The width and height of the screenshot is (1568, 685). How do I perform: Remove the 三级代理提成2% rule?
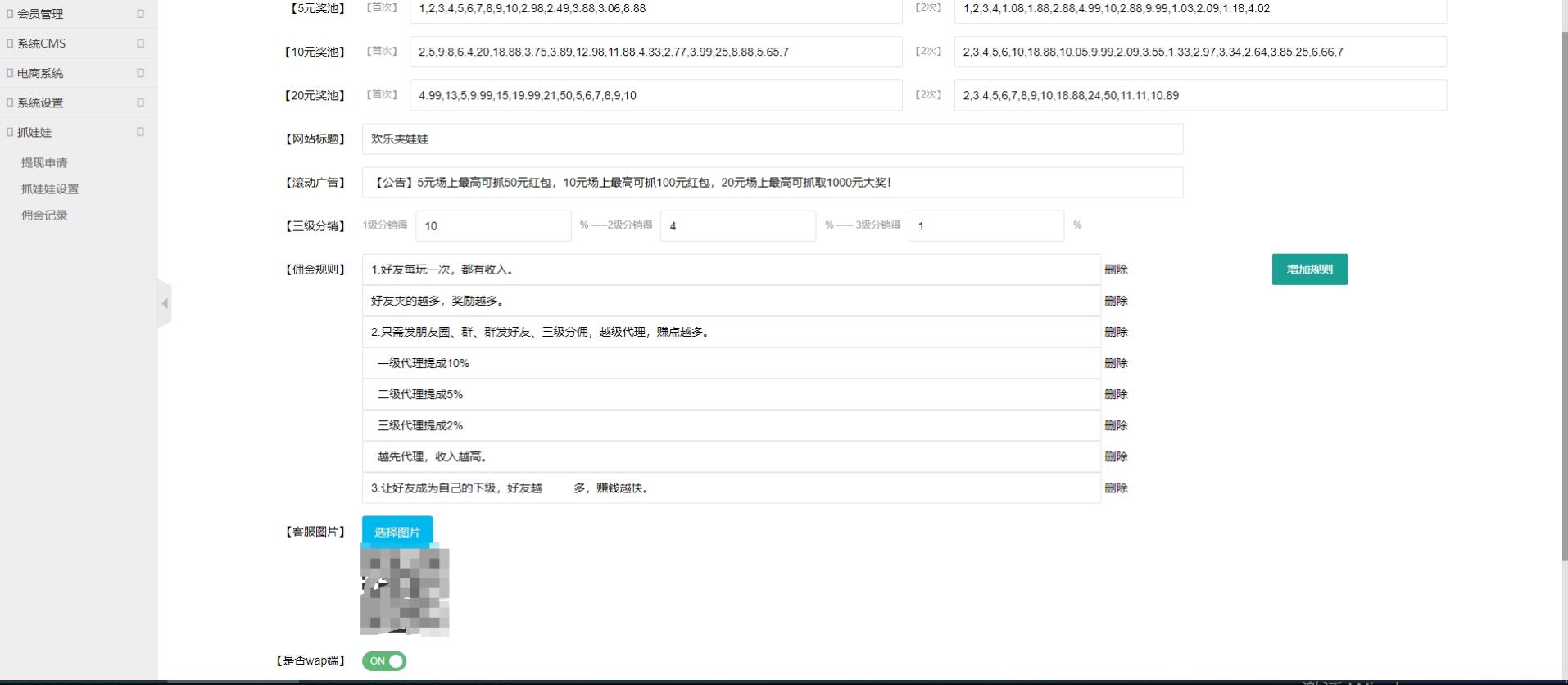click(1116, 425)
